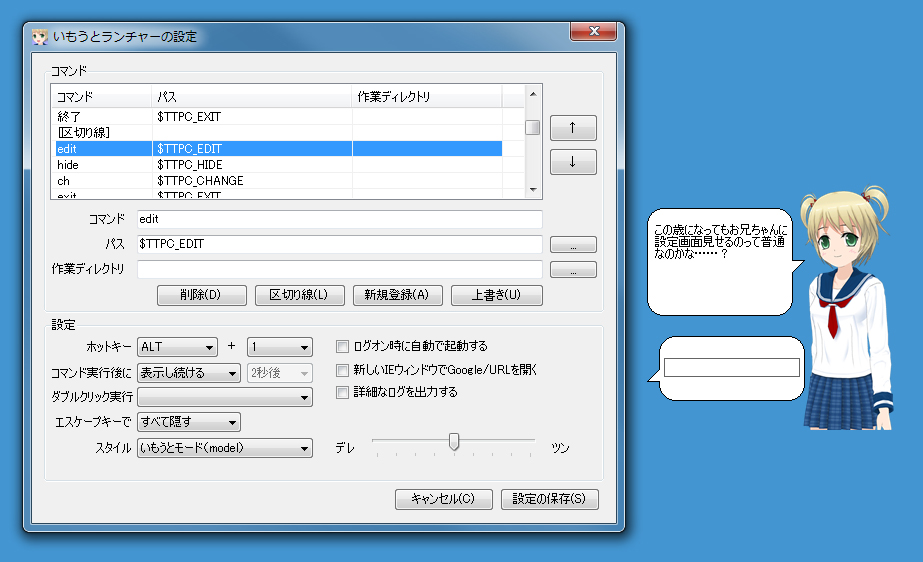Select the hide row in command list
Image resolution: width=923 pixels, height=562 pixels.
coord(278,165)
